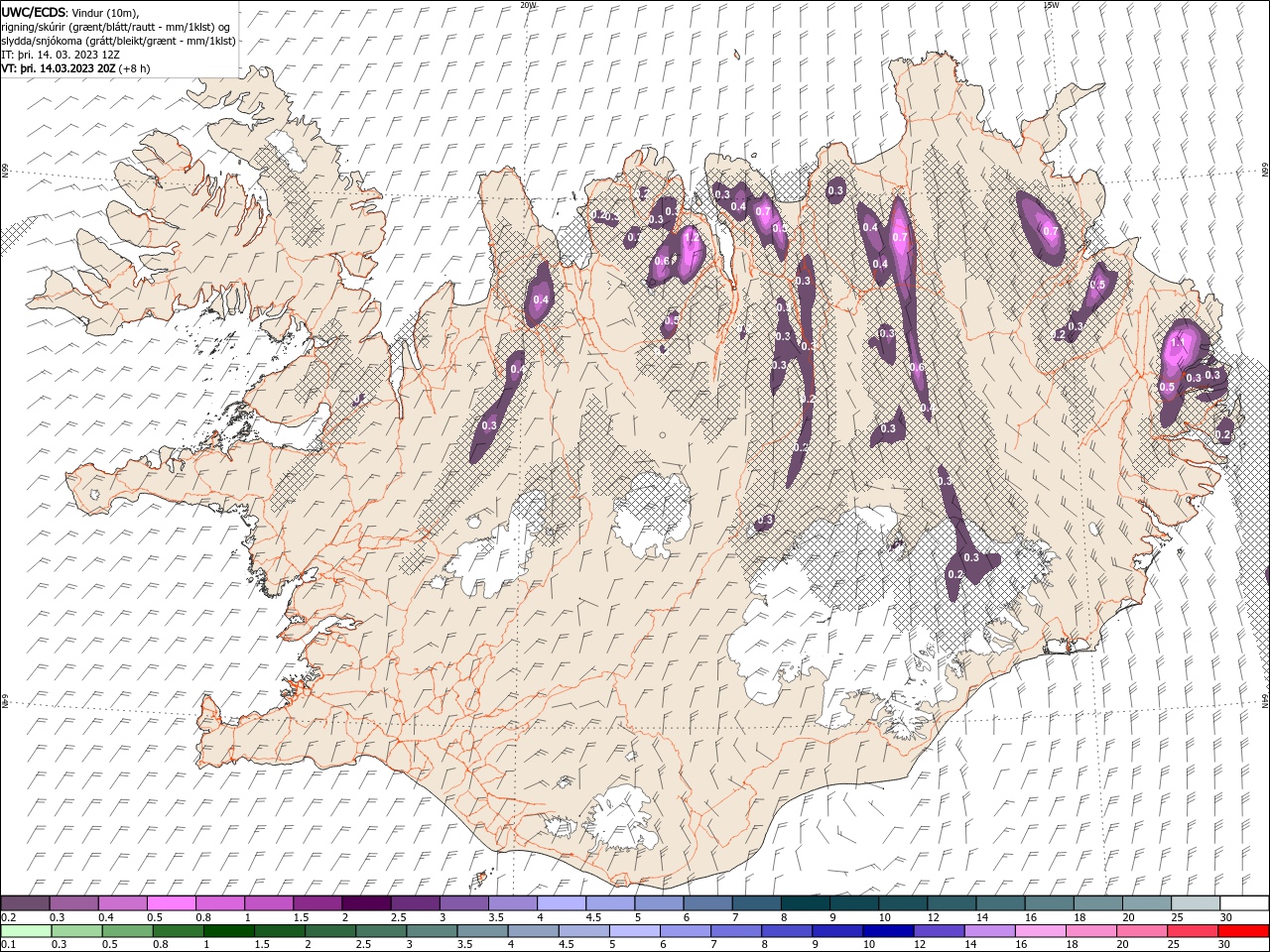Click the bottom-row legend label "30"
This screenshot has width=1270, height=952.
[1224, 946]
